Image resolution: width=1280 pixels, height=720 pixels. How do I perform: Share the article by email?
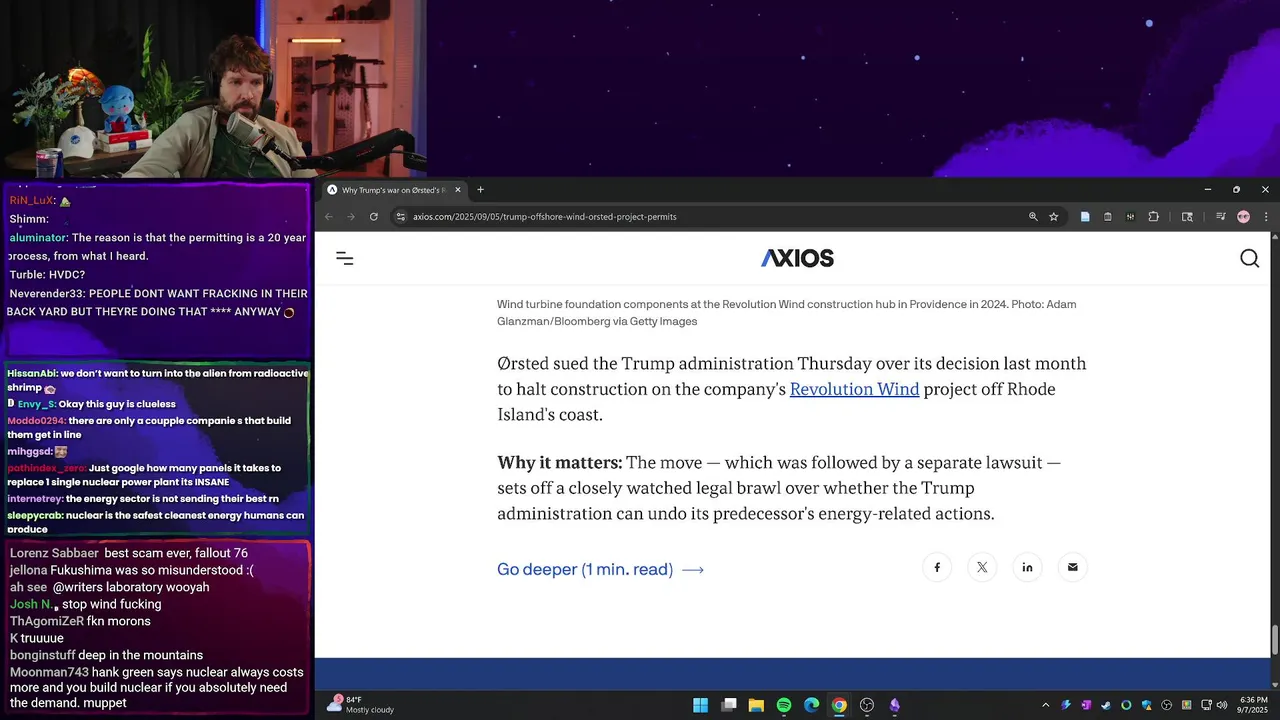click(1072, 567)
